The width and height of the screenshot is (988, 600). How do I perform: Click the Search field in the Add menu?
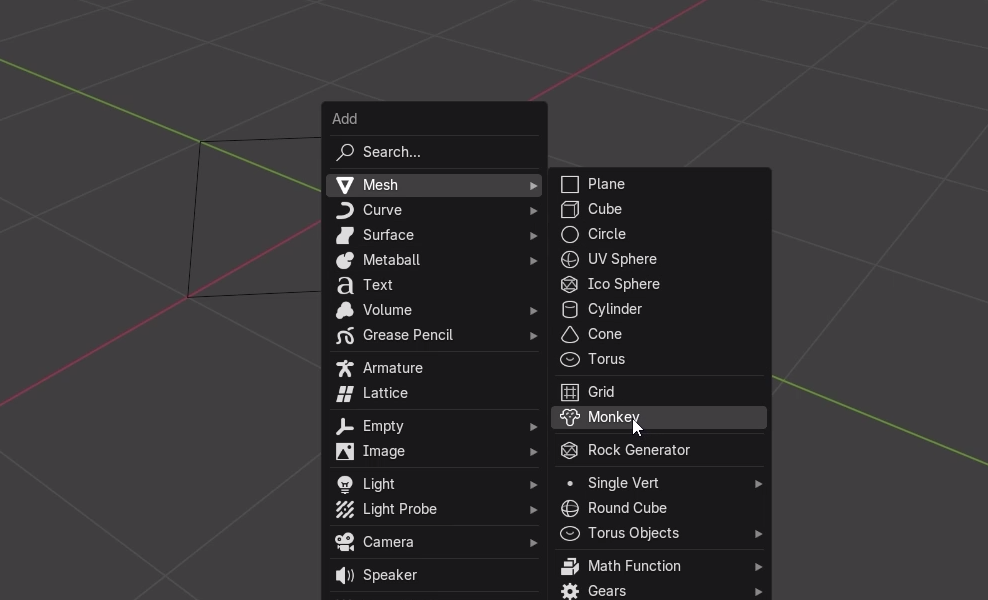point(434,152)
